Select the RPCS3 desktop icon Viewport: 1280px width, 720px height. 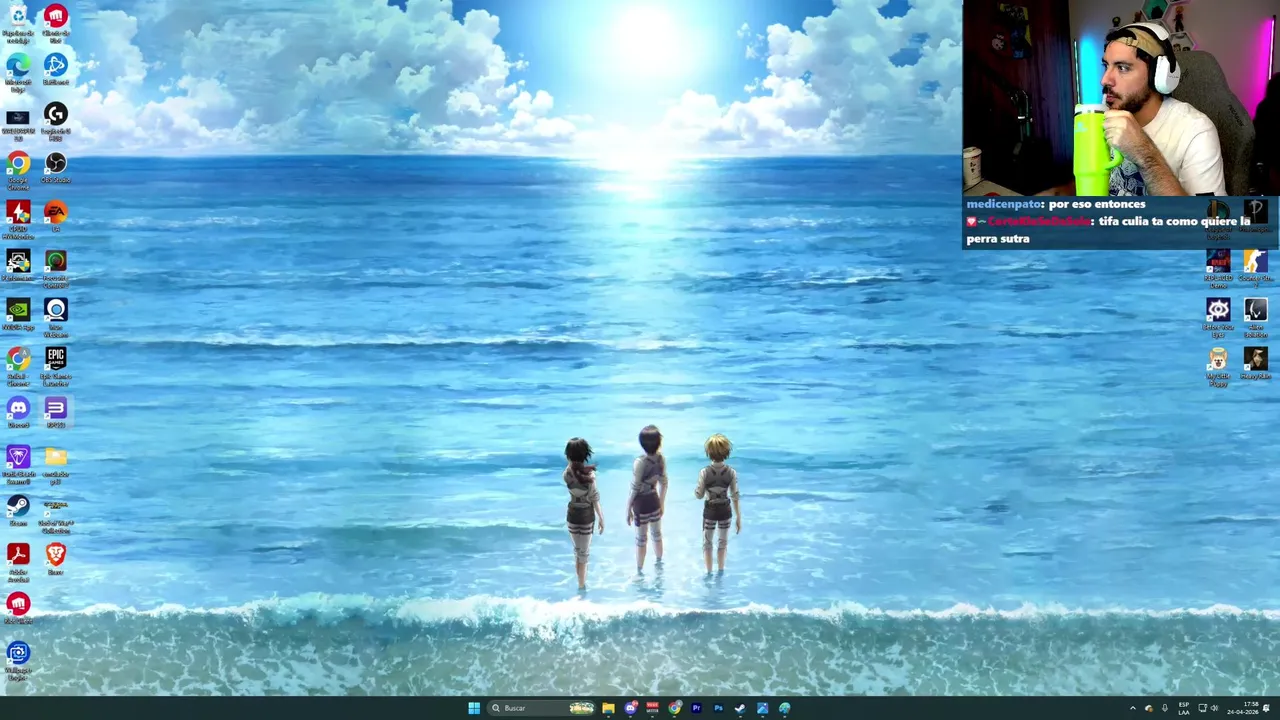point(55,412)
